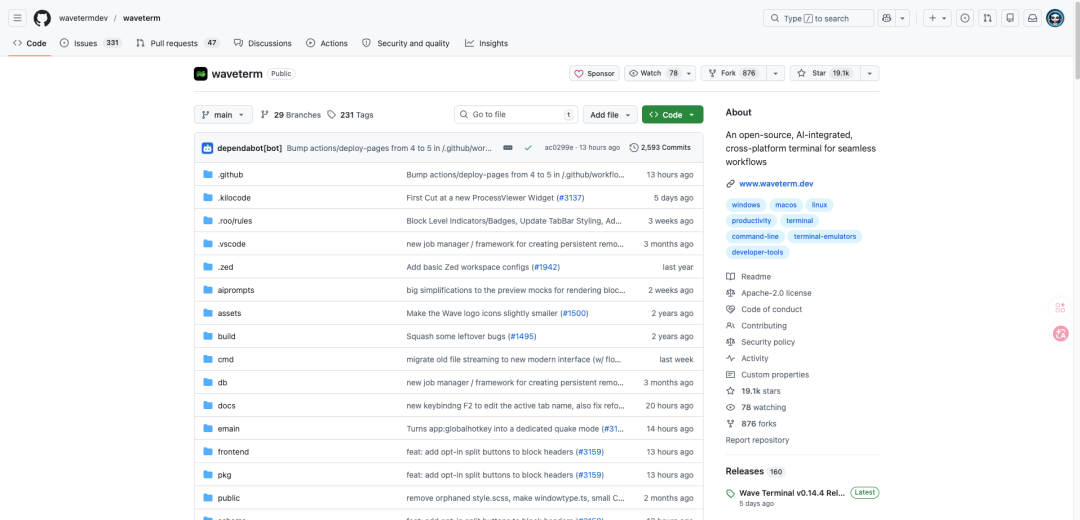
Task: Open Releases 160 heading link
Action: pos(755,471)
